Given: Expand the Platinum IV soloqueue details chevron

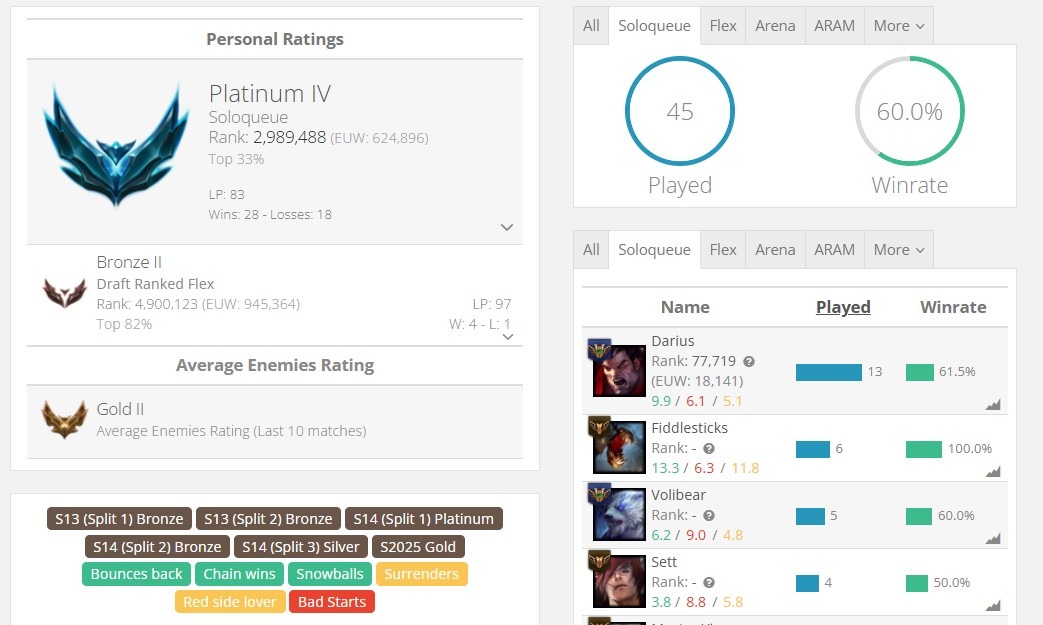Looking at the screenshot, I should coord(507,227).
